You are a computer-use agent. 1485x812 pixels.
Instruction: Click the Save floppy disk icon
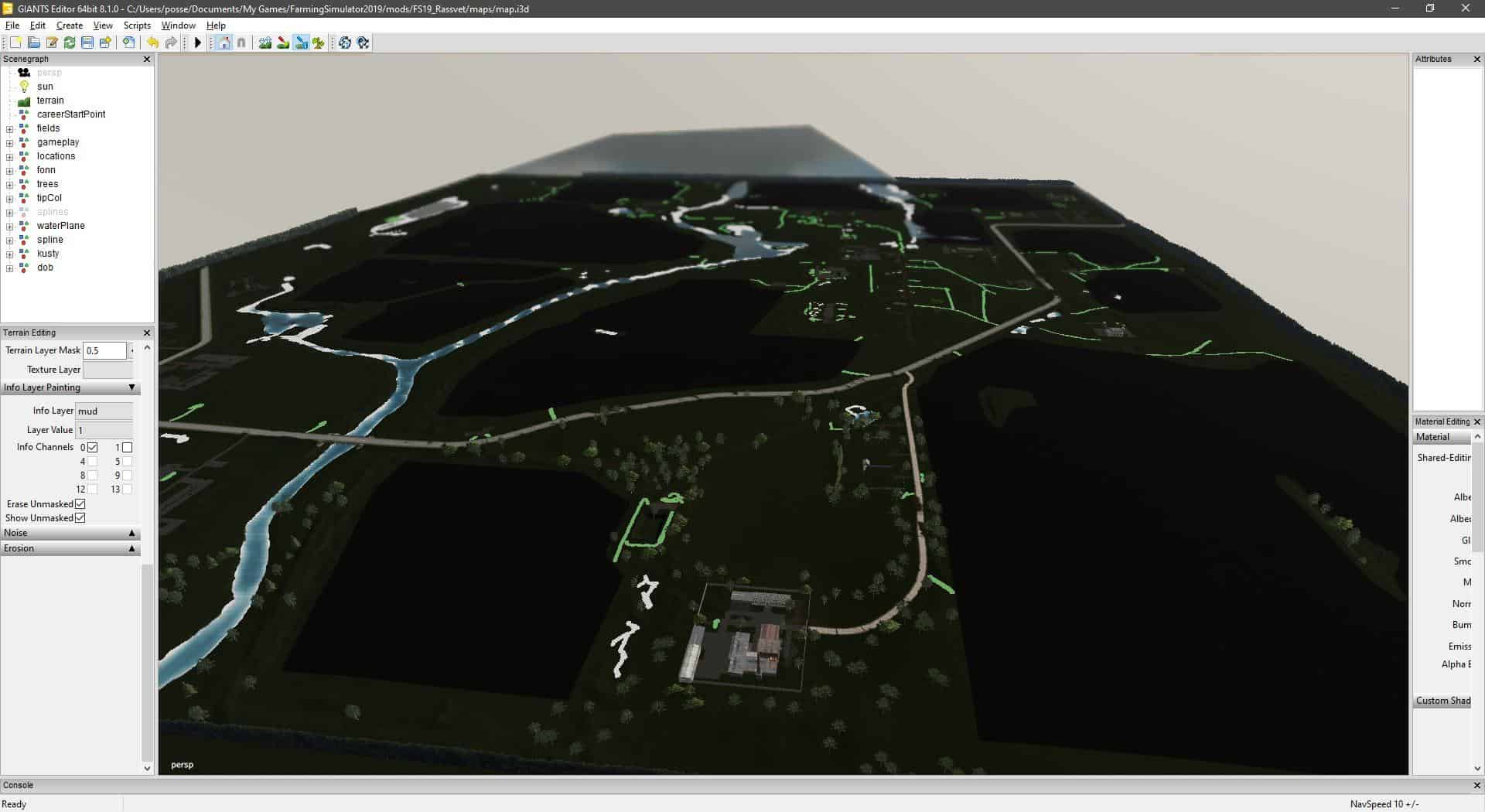87,43
